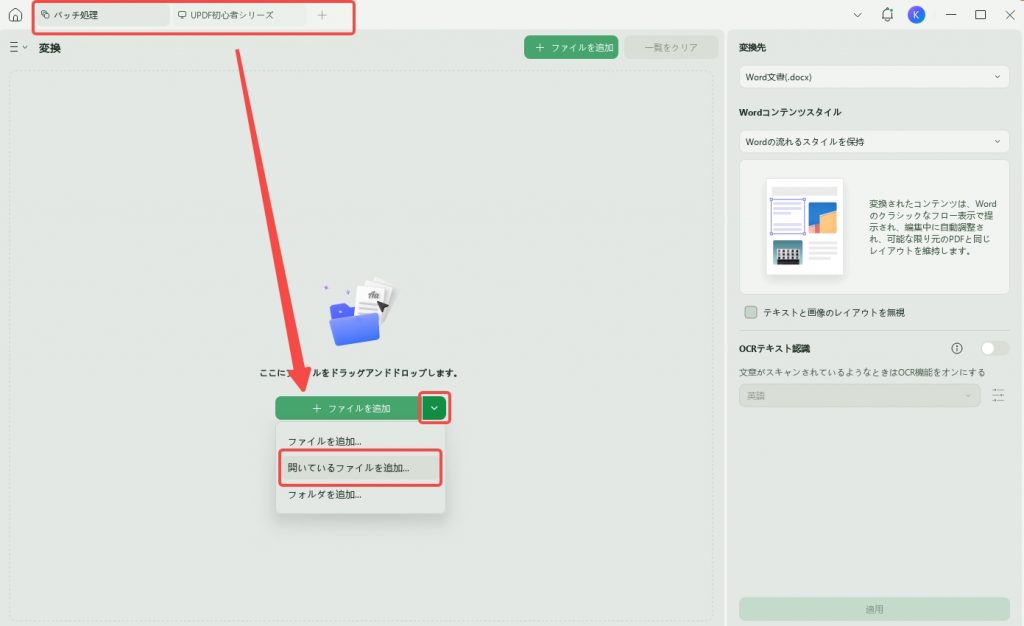
Task: Choose ファイルを追加... menu entry
Action: click(x=360, y=441)
